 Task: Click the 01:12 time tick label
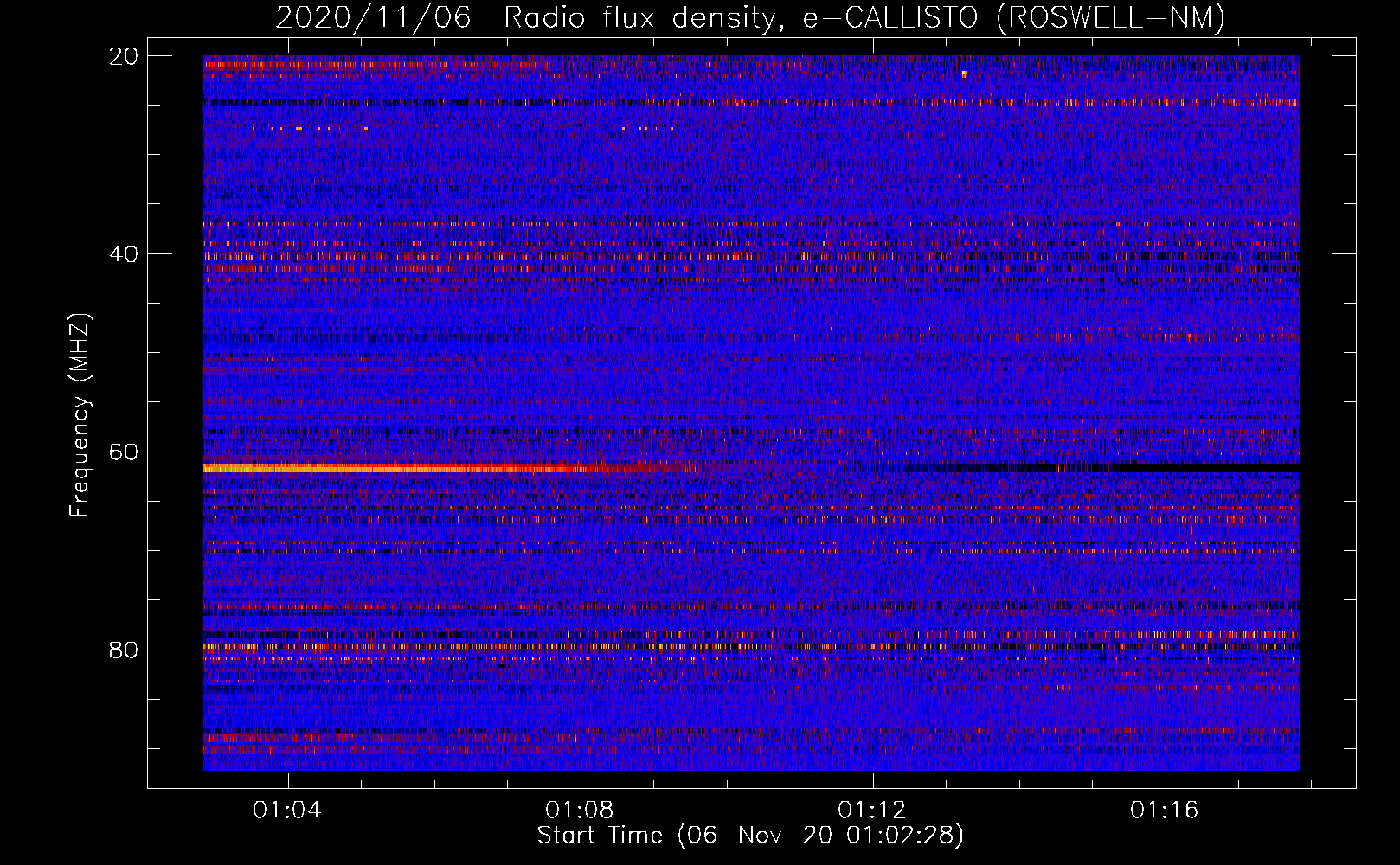click(872, 811)
